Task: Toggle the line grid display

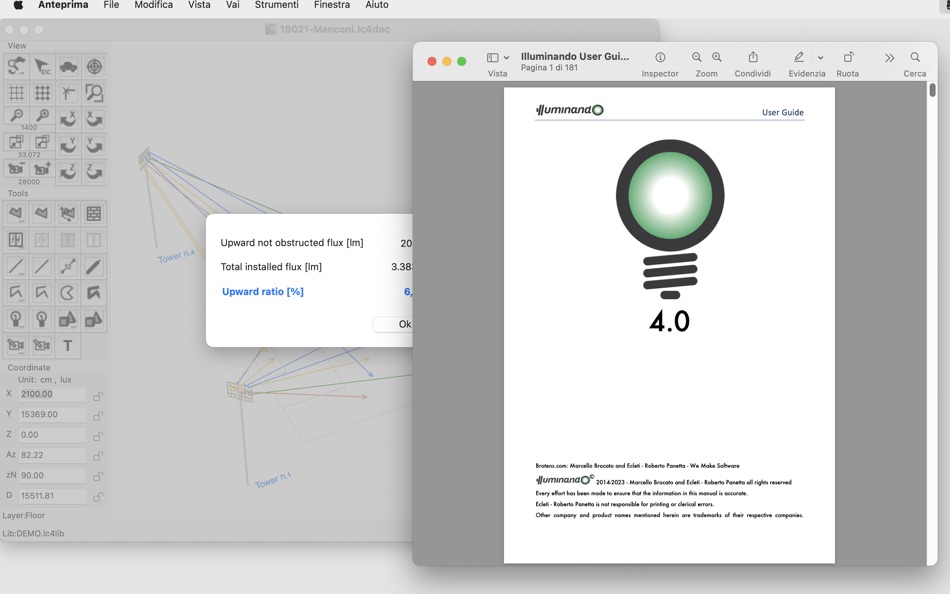Action: point(16,92)
